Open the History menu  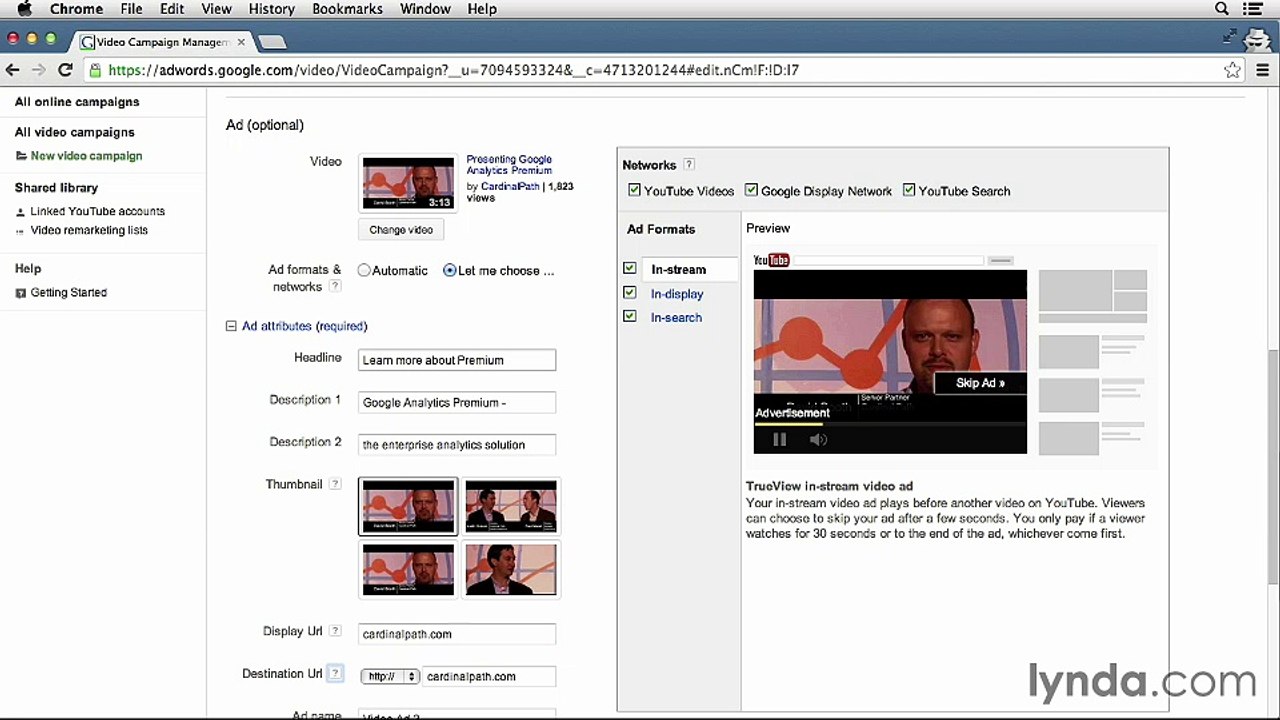pos(271,9)
